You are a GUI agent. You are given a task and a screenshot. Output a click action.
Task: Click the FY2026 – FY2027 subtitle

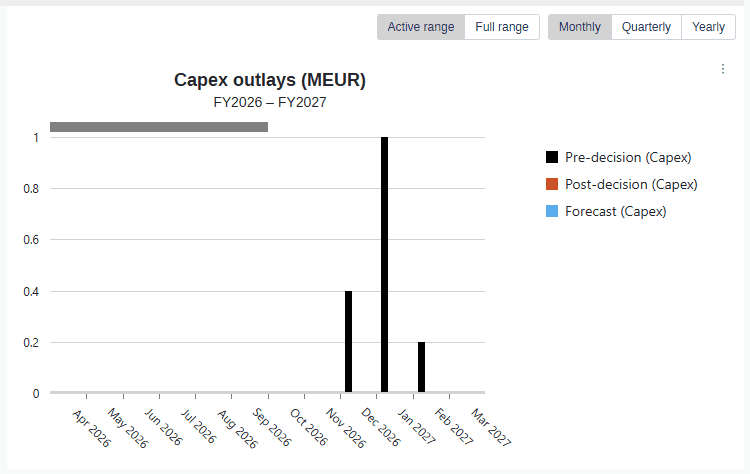(270, 102)
